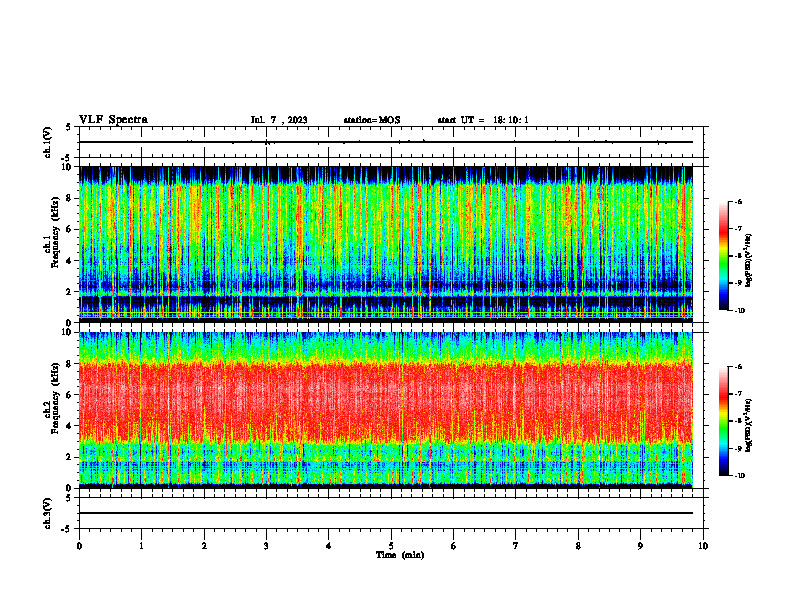
Task: Click the 'Time (min)' x-axis label
Action: (400, 555)
